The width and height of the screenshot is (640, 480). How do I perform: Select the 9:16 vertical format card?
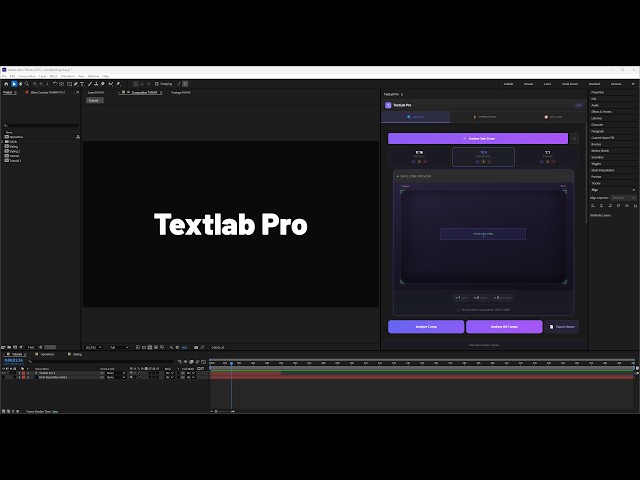(419, 157)
